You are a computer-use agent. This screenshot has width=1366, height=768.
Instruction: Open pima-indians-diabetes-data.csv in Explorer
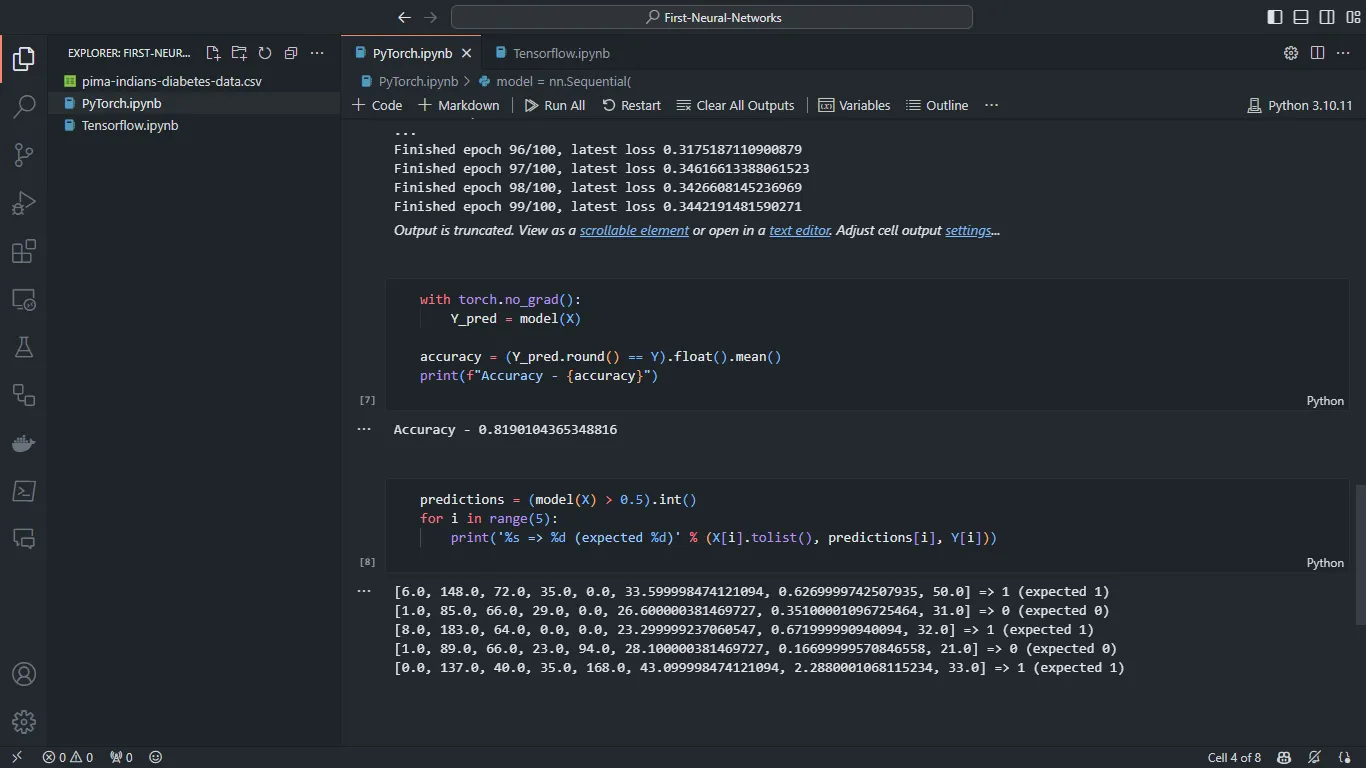(x=194, y=81)
